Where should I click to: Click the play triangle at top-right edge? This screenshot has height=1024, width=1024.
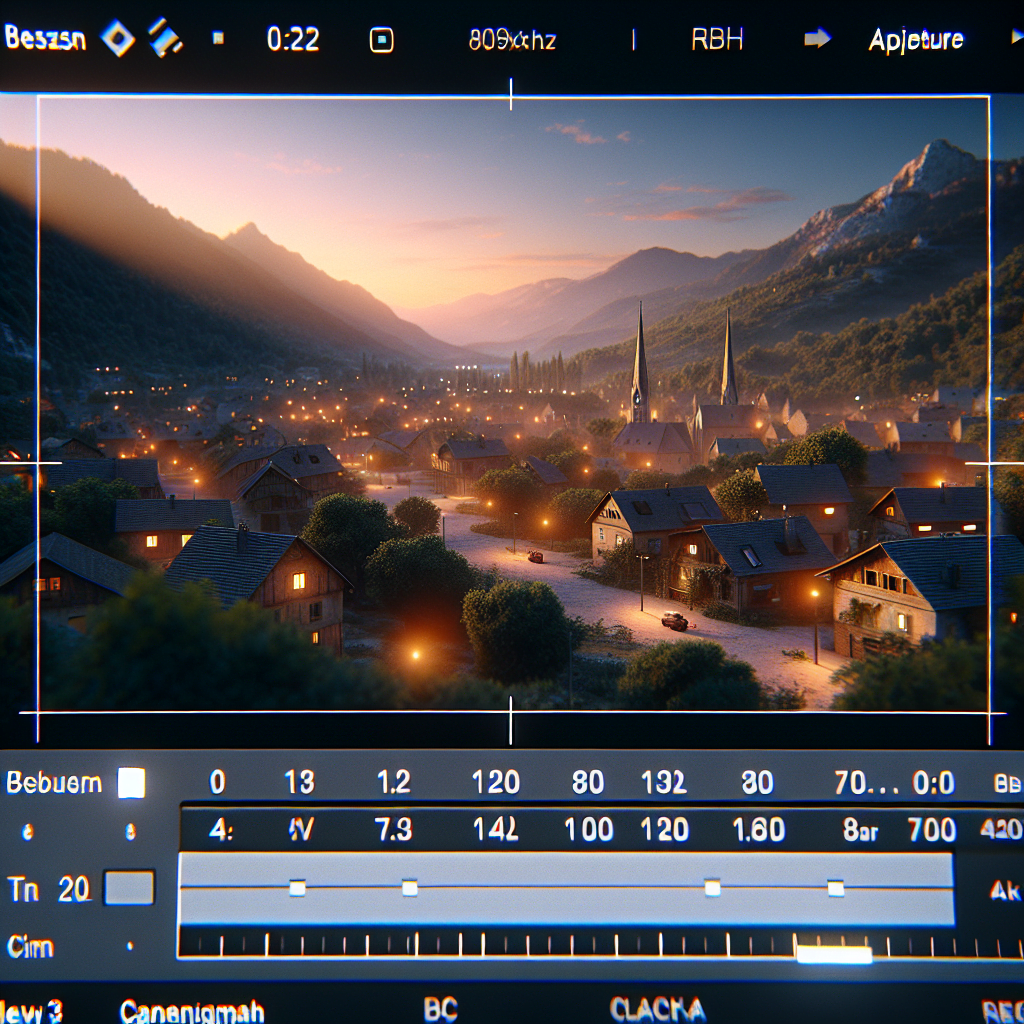tap(1017, 39)
